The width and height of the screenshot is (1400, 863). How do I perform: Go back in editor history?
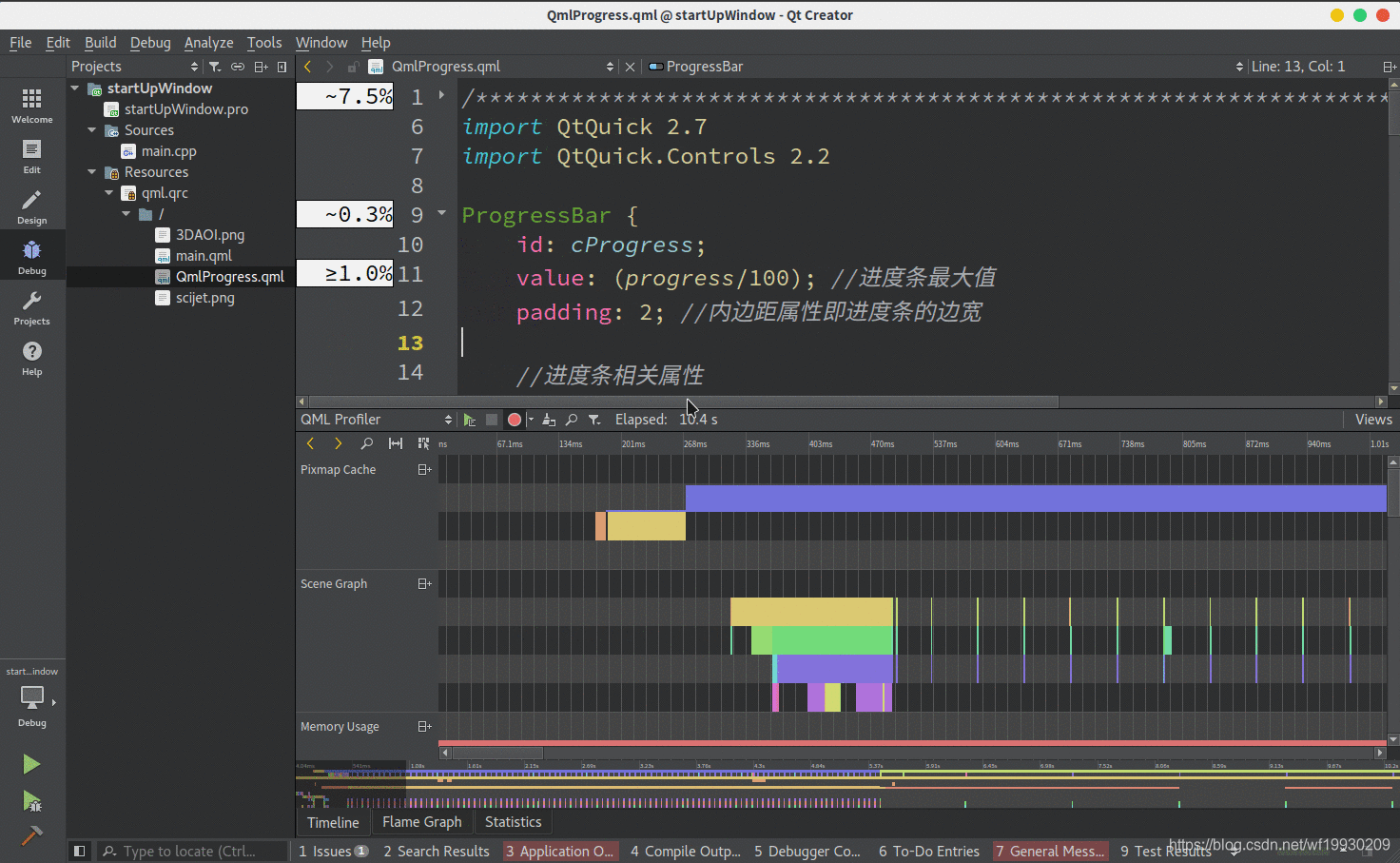(307, 67)
